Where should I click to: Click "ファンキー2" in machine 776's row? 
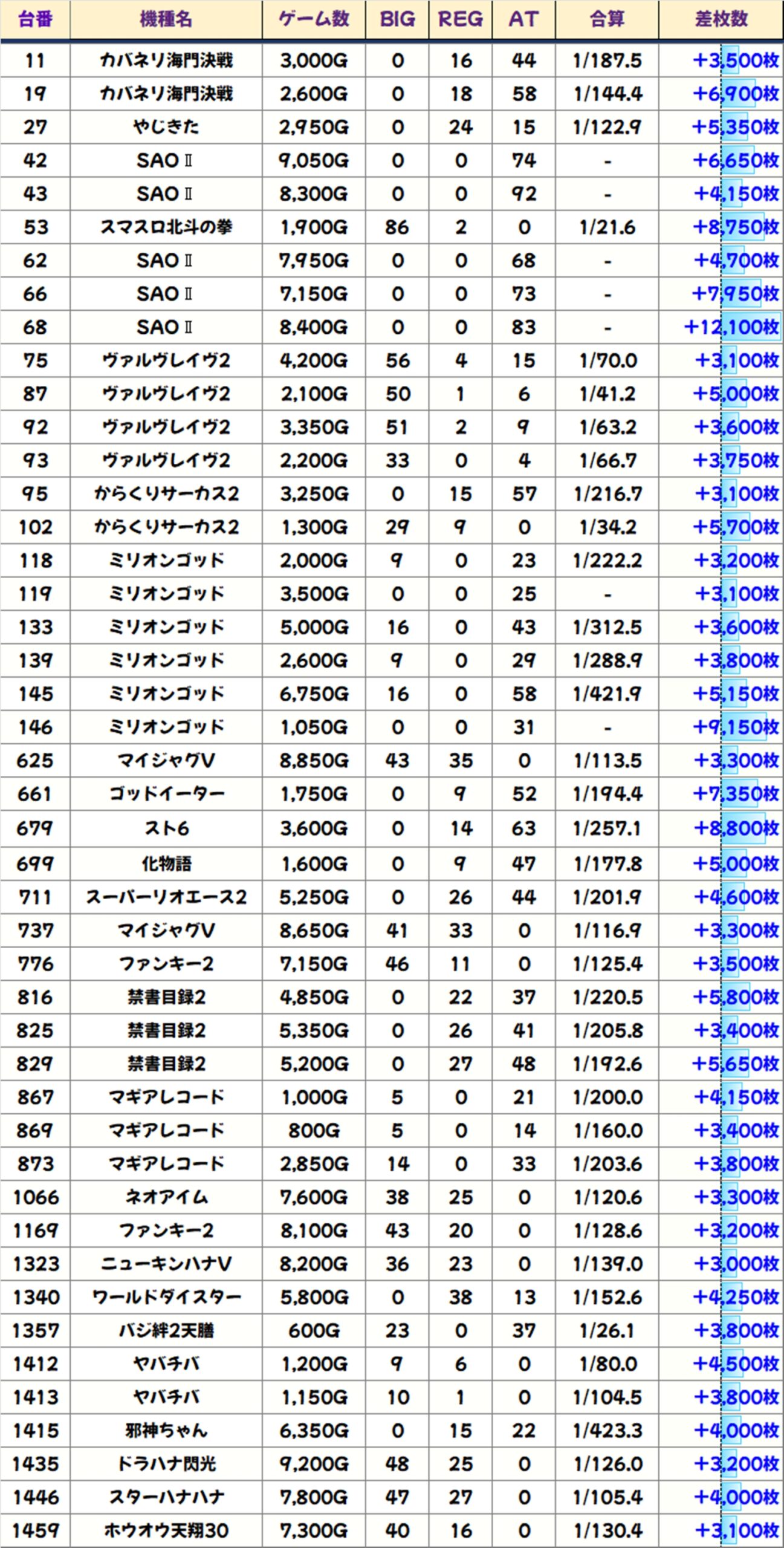coord(166,963)
